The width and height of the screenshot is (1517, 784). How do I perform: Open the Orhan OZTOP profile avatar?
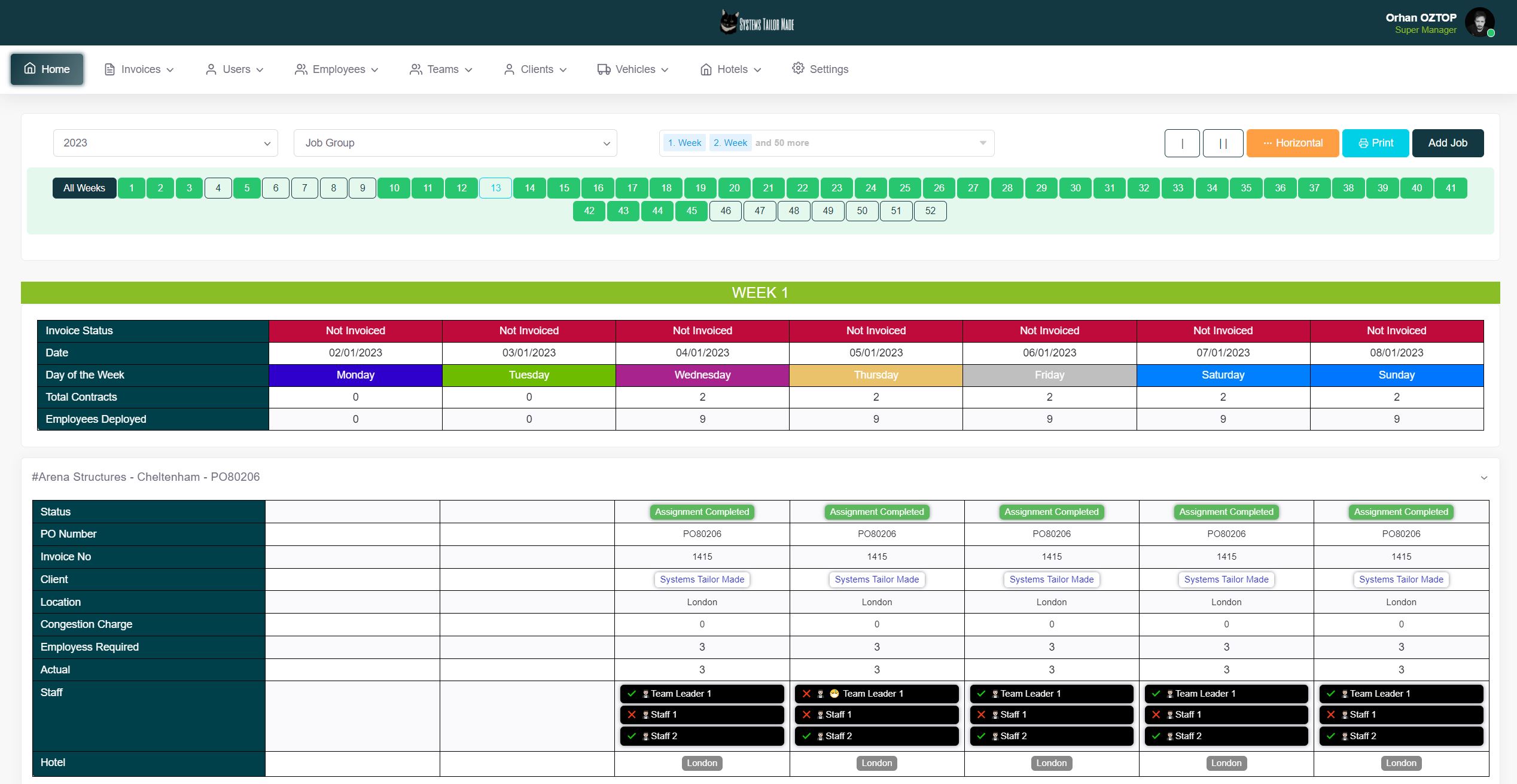1479,23
